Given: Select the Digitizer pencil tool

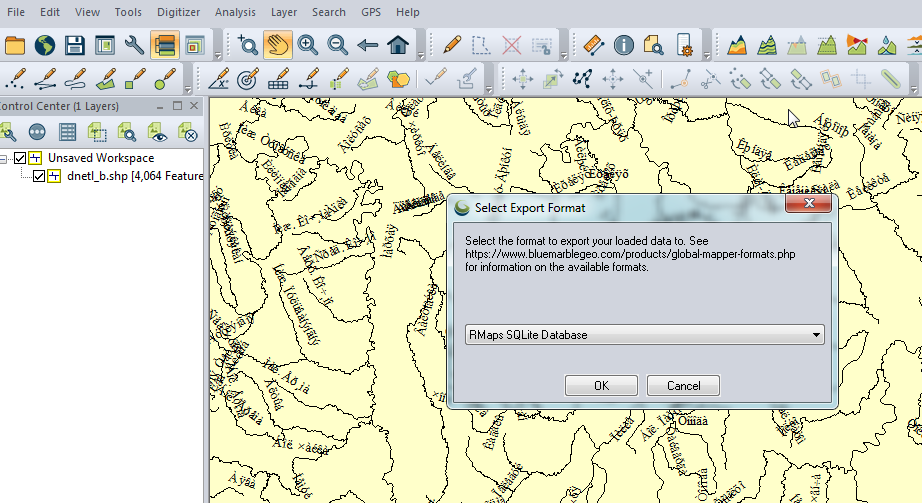Looking at the screenshot, I should pyautogui.click(x=452, y=45).
